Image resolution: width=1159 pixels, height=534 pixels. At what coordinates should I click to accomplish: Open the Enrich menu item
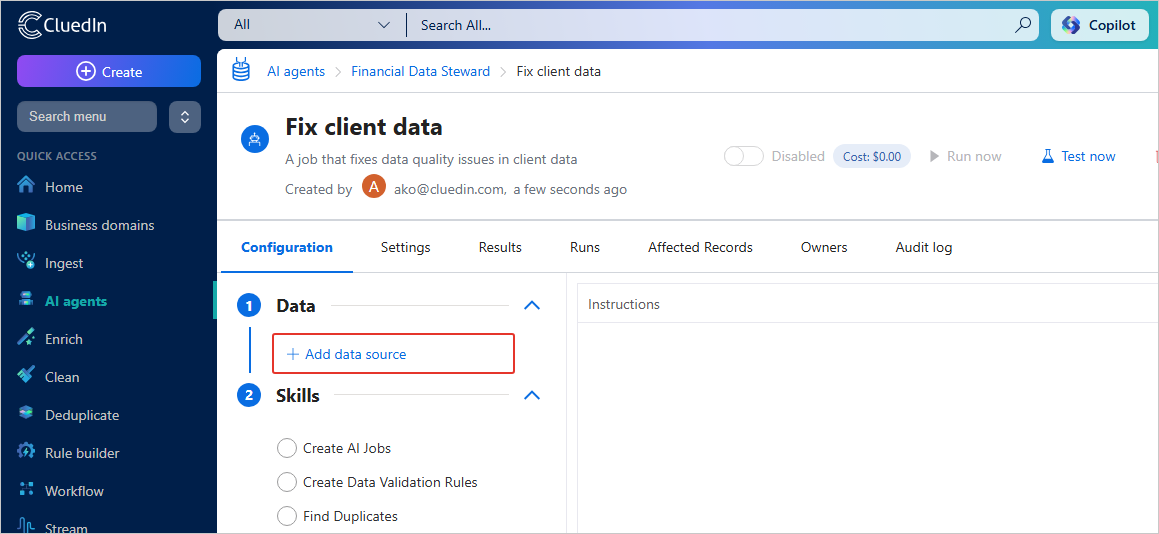(64, 339)
